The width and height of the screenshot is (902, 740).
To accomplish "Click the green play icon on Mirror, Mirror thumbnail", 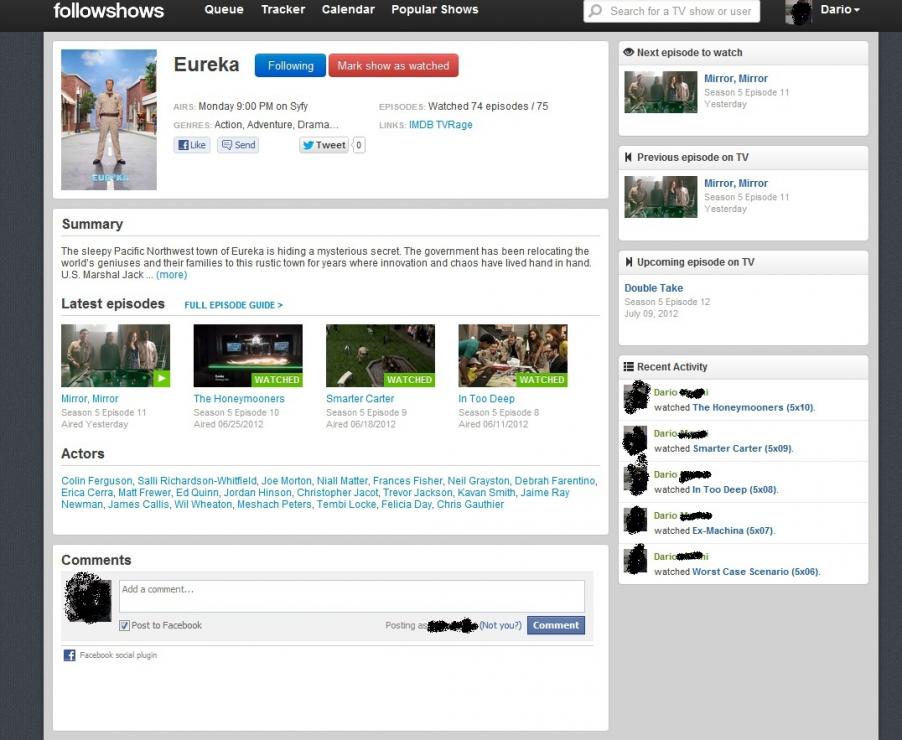I will pos(162,379).
